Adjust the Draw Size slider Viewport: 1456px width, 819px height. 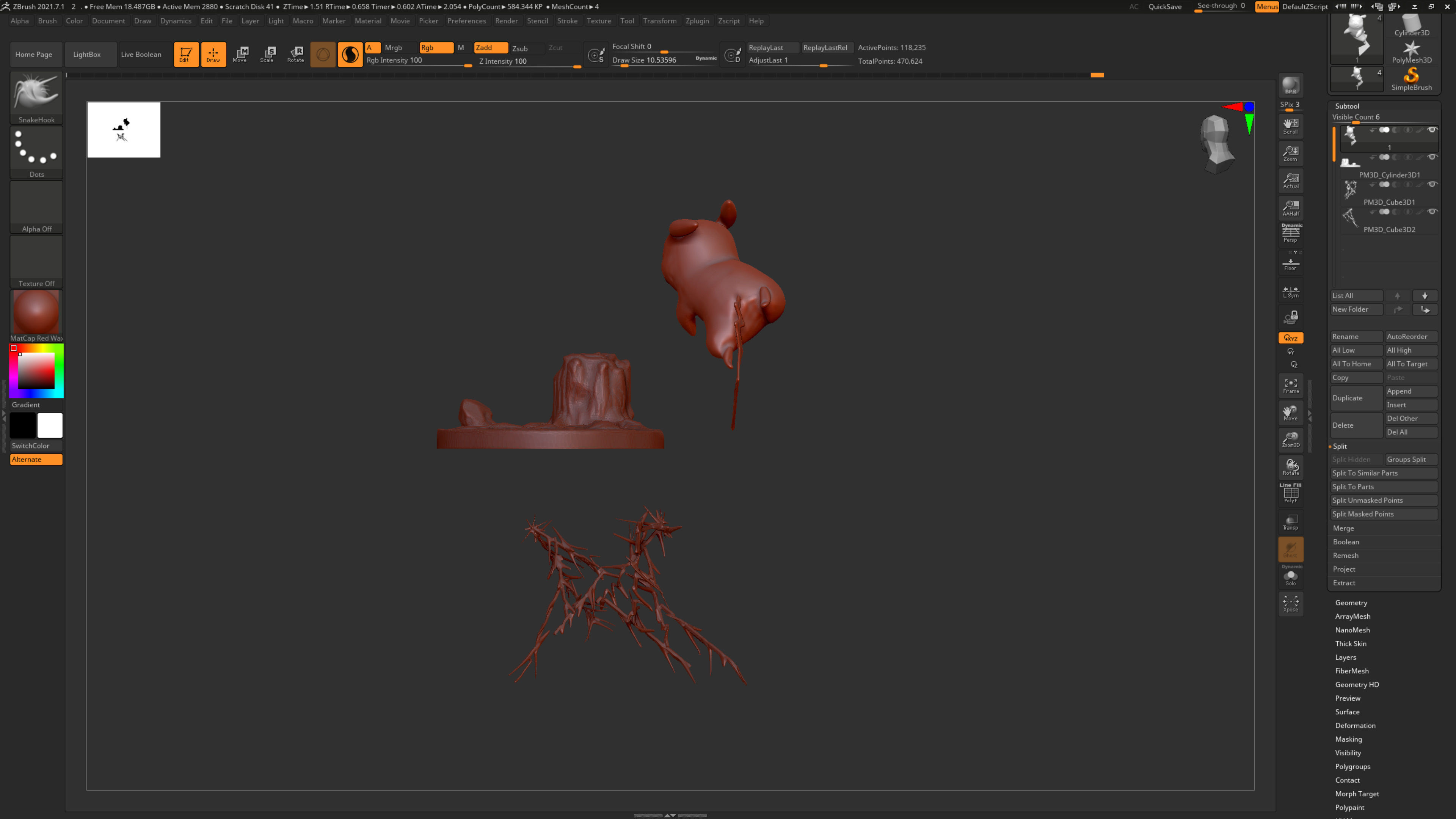pos(664,61)
